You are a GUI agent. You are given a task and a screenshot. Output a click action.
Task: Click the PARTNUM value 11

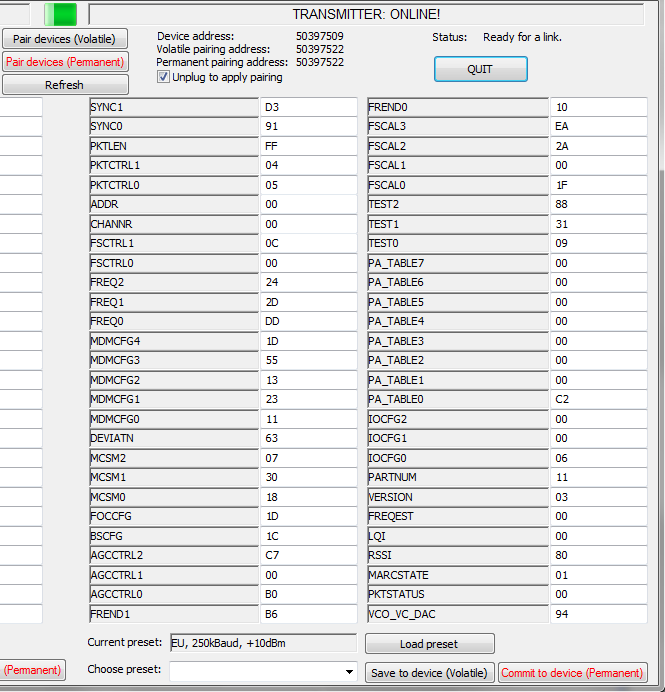pyautogui.click(x=599, y=478)
